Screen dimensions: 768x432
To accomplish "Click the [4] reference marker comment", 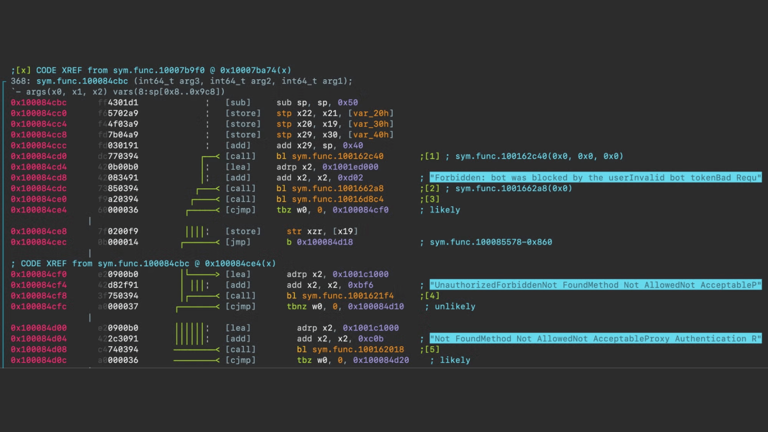I will pyautogui.click(x=430, y=296).
